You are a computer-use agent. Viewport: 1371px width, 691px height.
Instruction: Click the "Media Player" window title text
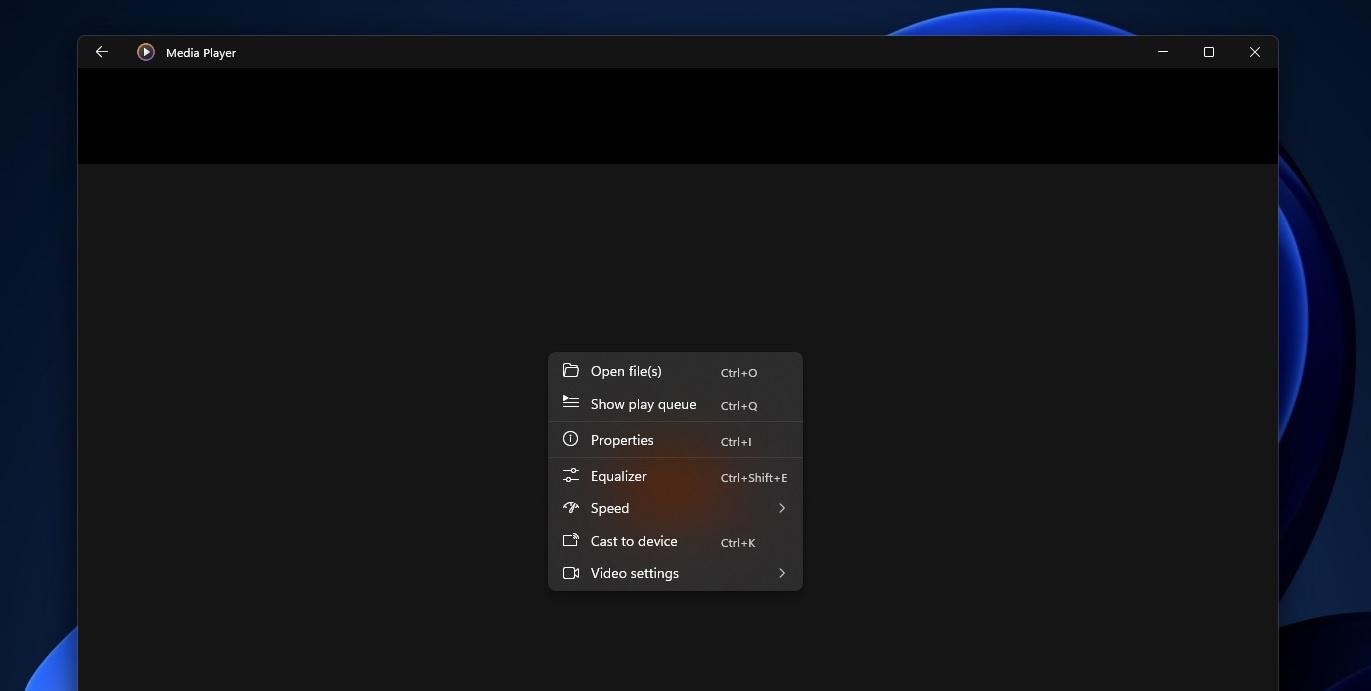(201, 53)
